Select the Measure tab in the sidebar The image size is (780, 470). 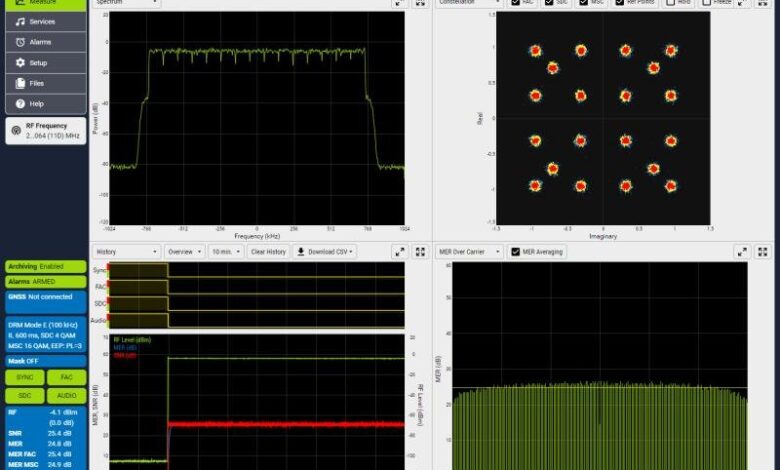pyautogui.click(x=45, y=4)
